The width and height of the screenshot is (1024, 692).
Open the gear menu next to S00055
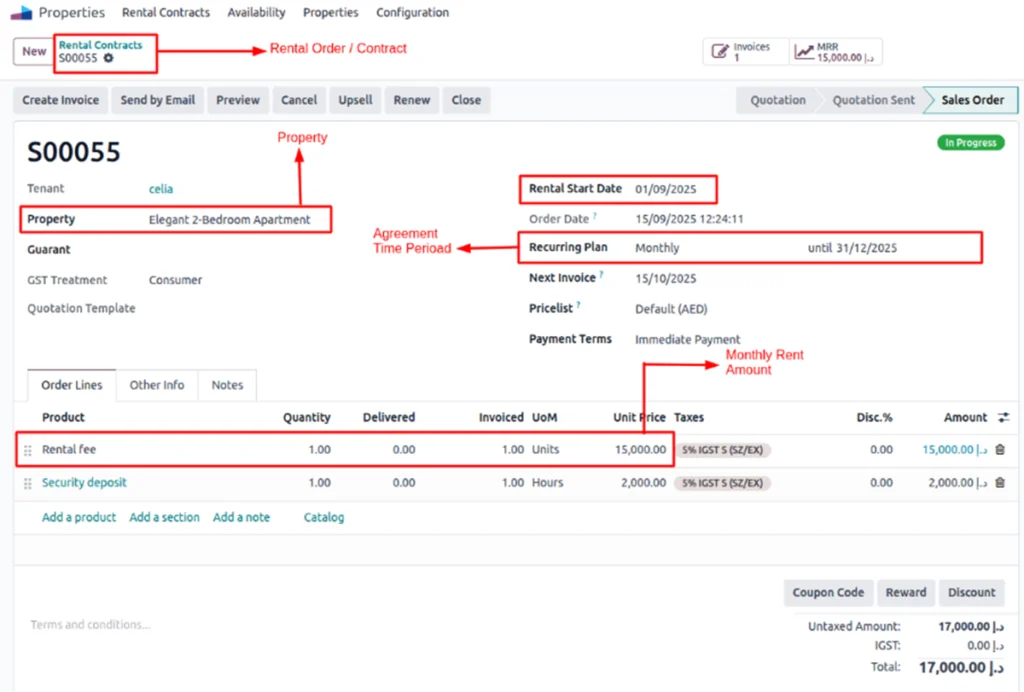coord(108,58)
